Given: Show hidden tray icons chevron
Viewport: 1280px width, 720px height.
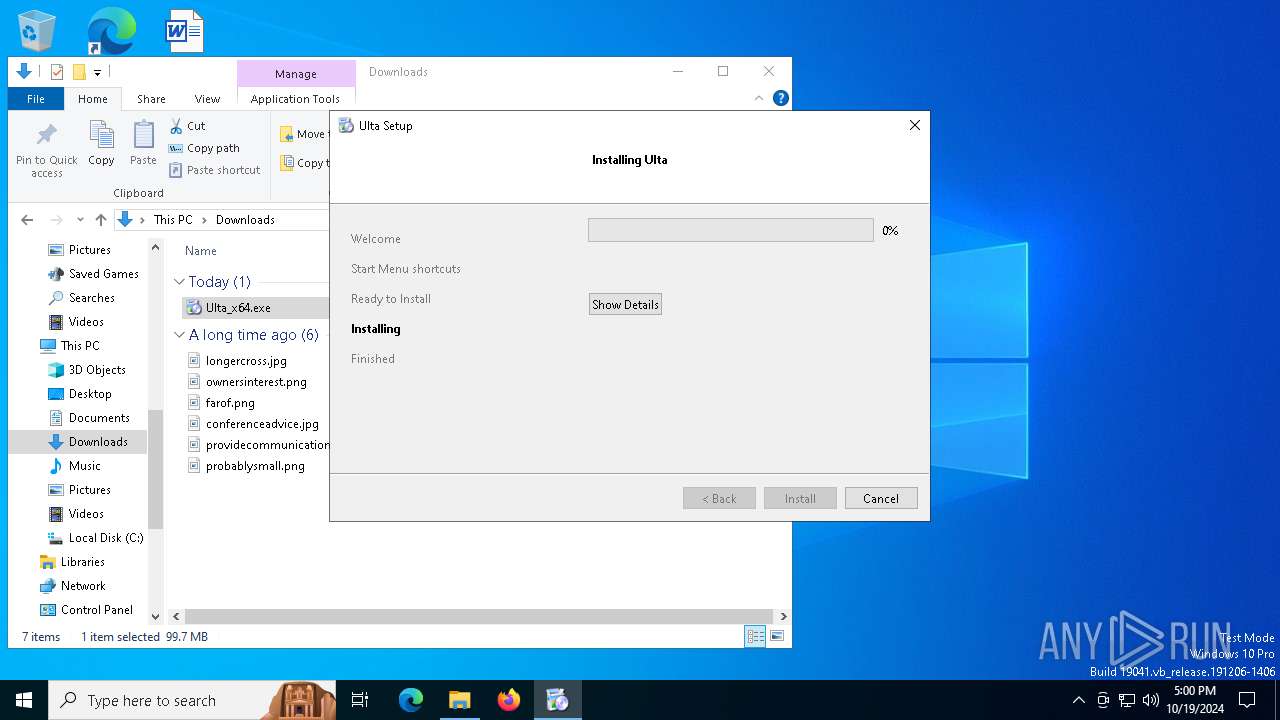Looking at the screenshot, I should (1078, 700).
